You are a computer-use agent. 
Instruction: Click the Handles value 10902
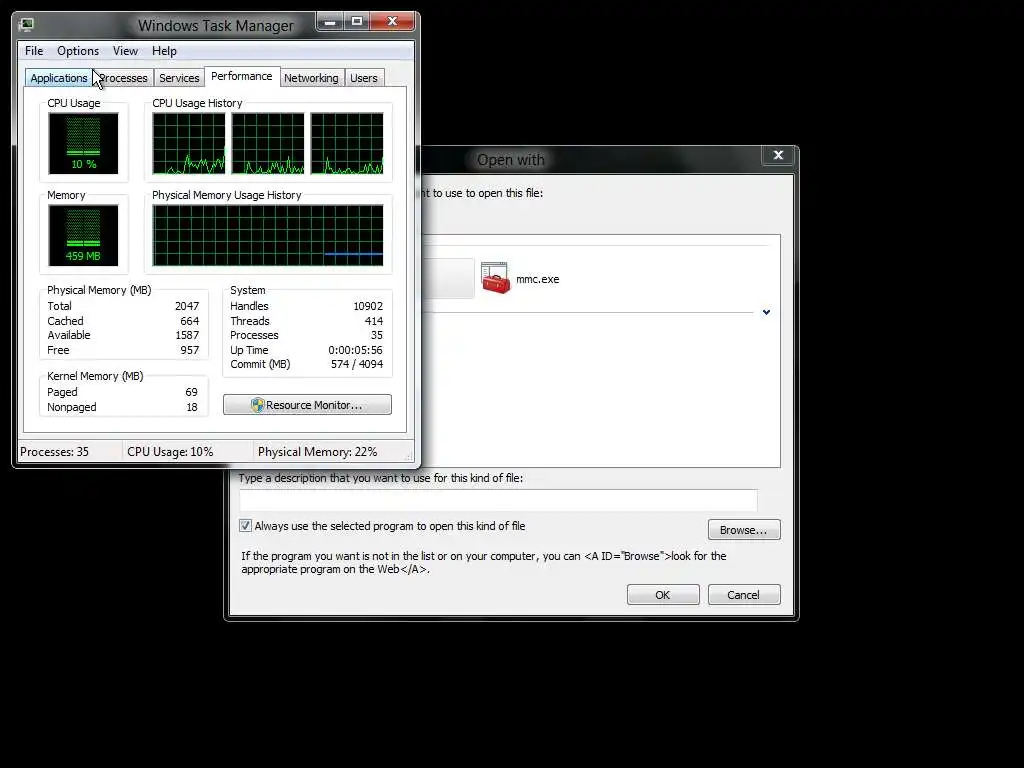[x=368, y=306]
